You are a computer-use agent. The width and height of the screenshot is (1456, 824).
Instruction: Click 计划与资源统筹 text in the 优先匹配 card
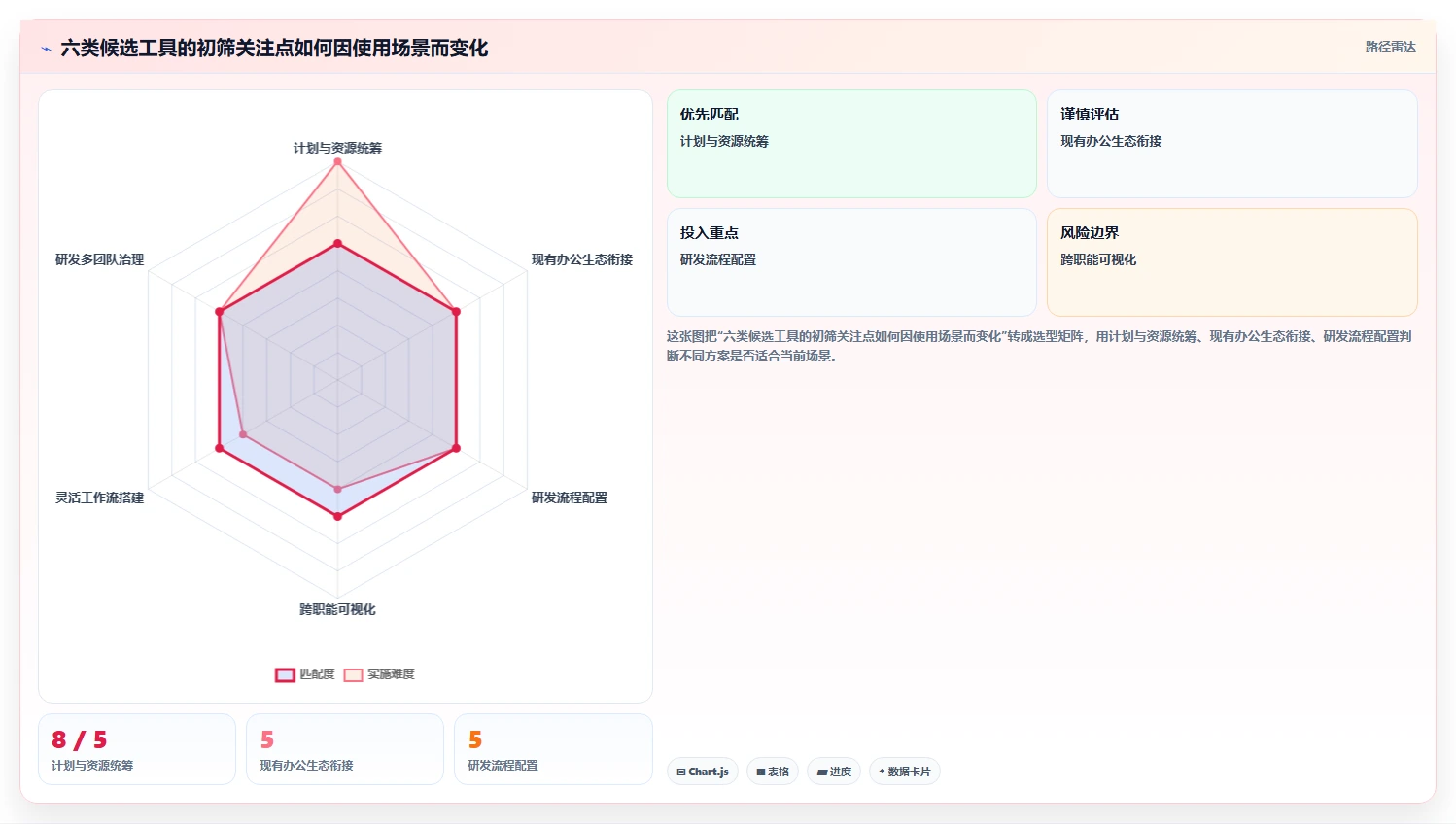coord(724,141)
